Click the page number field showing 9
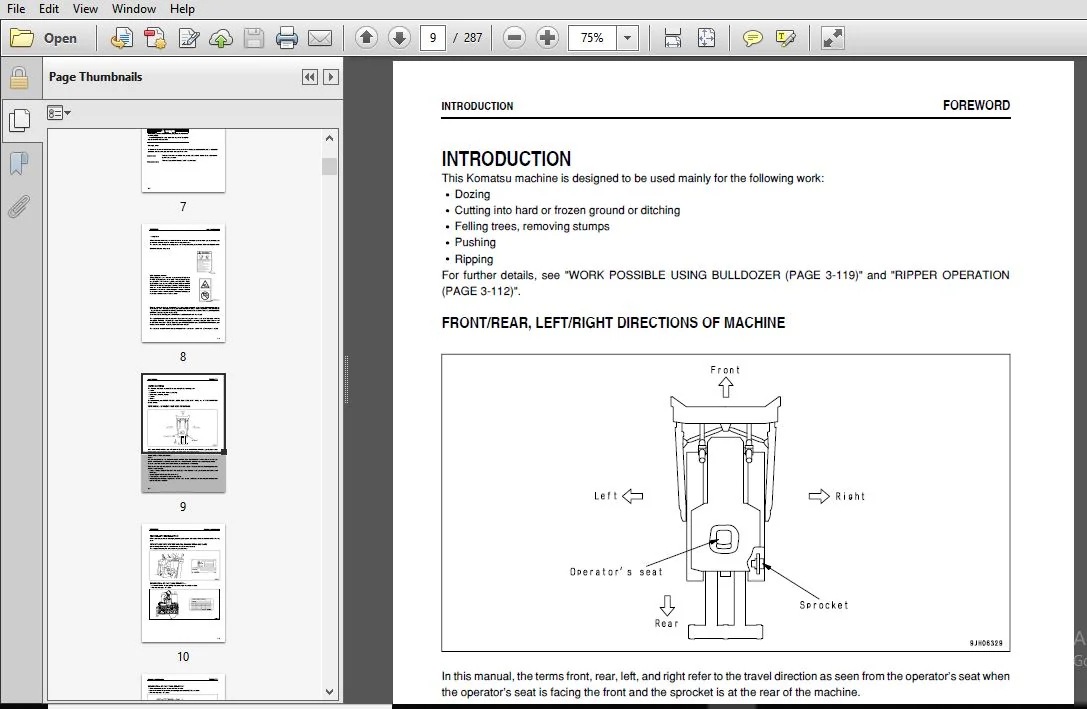 (x=433, y=37)
